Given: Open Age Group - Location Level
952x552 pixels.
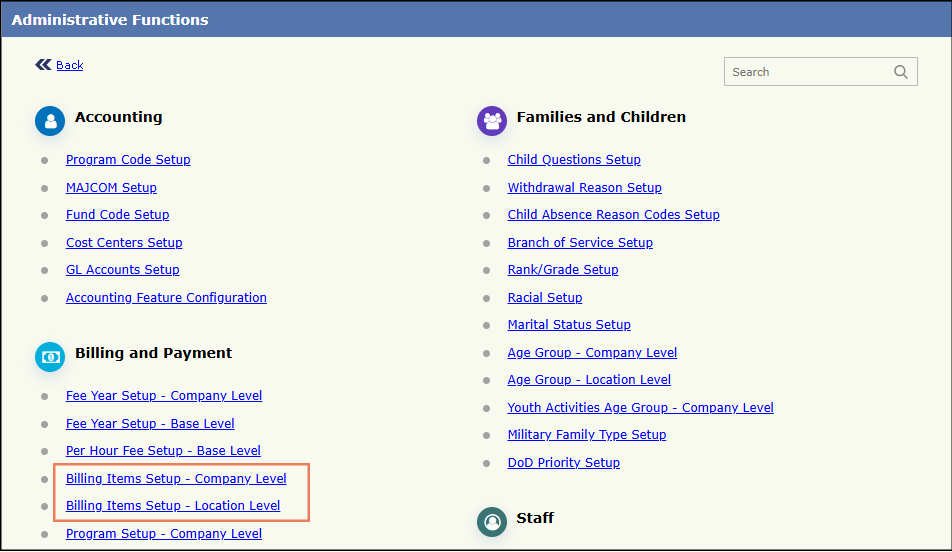Looking at the screenshot, I should pos(589,380).
